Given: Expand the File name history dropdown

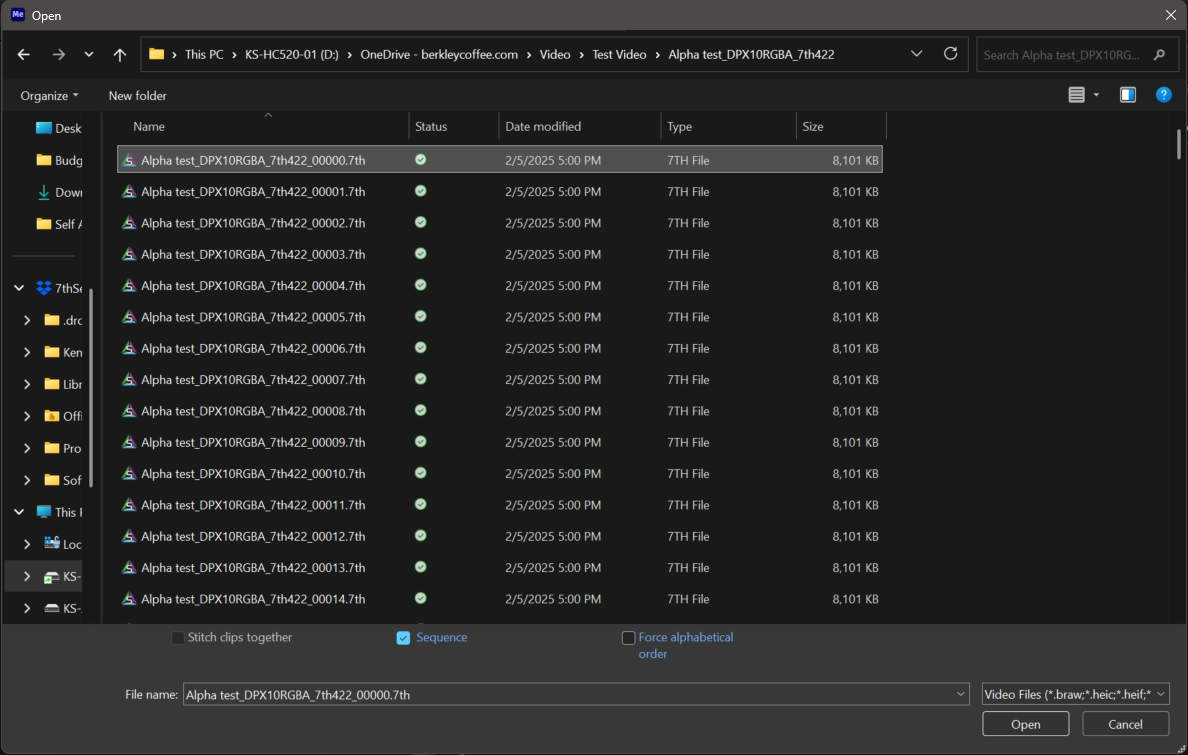Looking at the screenshot, I should 961,694.
